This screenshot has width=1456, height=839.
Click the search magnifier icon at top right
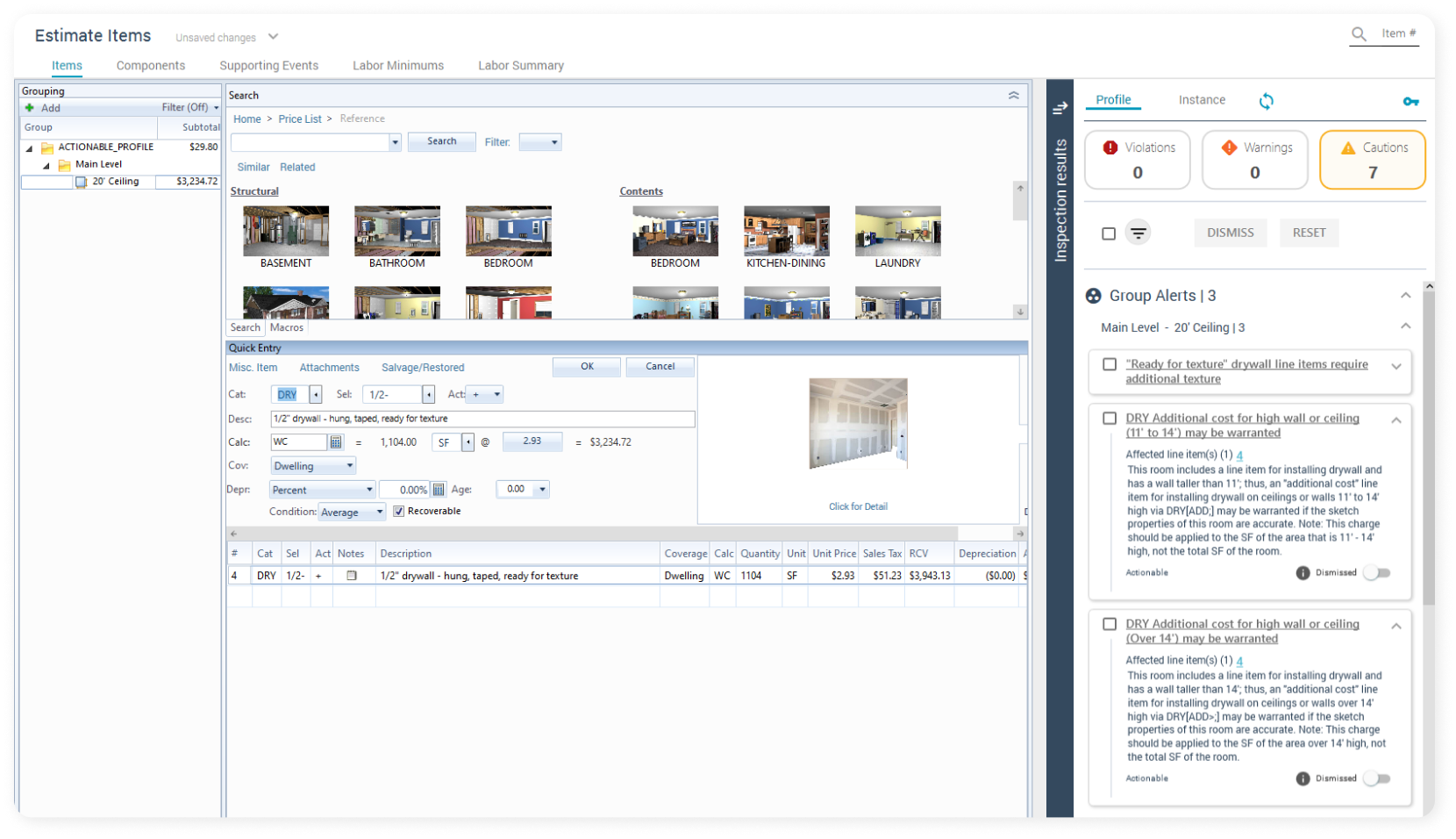click(1359, 34)
